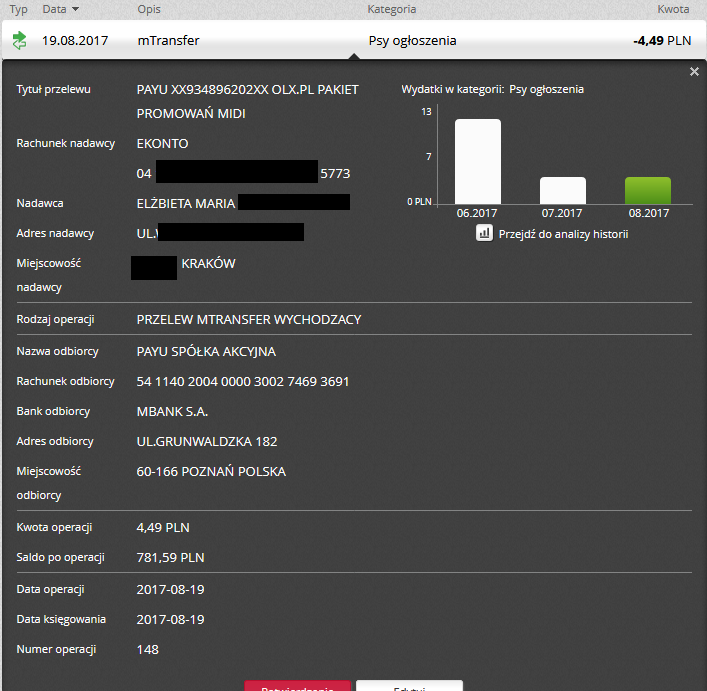This screenshot has width=707, height=691.
Task: Close the transaction details panel
Action: [x=695, y=72]
